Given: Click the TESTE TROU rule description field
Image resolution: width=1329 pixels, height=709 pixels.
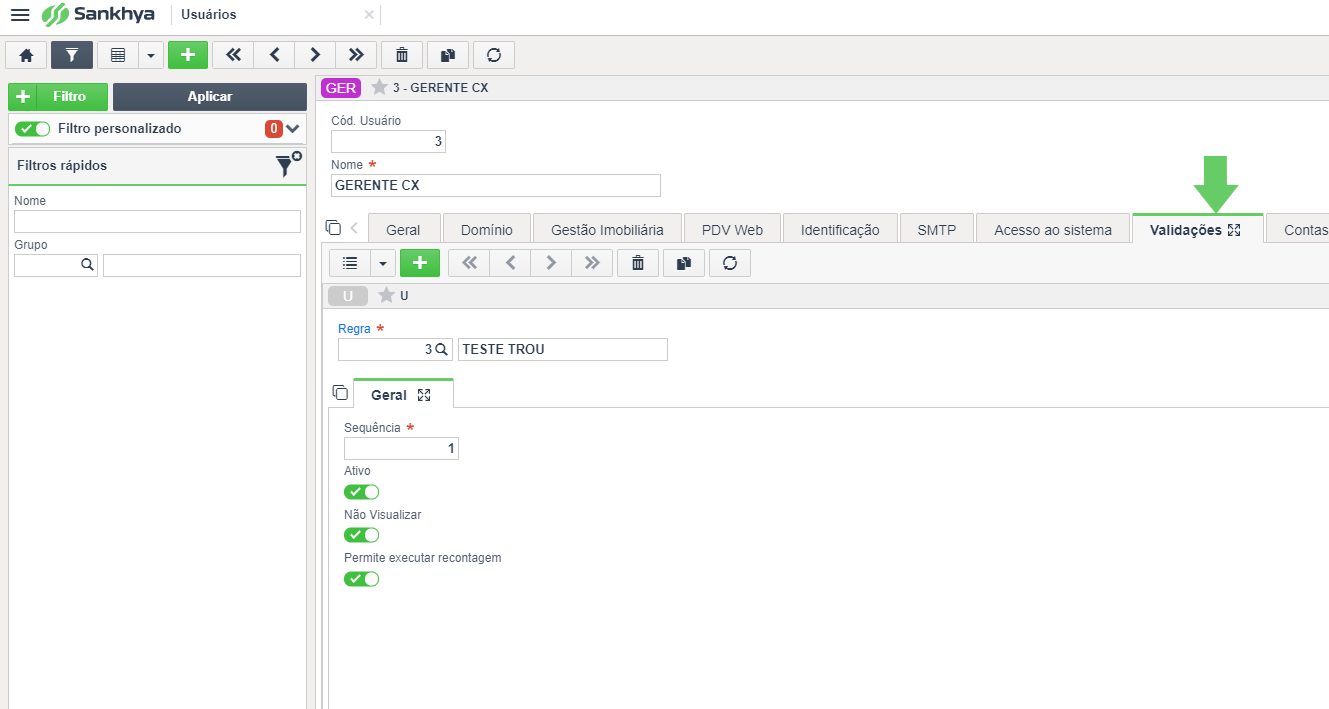Looking at the screenshot, I should (x=562, y=349).
